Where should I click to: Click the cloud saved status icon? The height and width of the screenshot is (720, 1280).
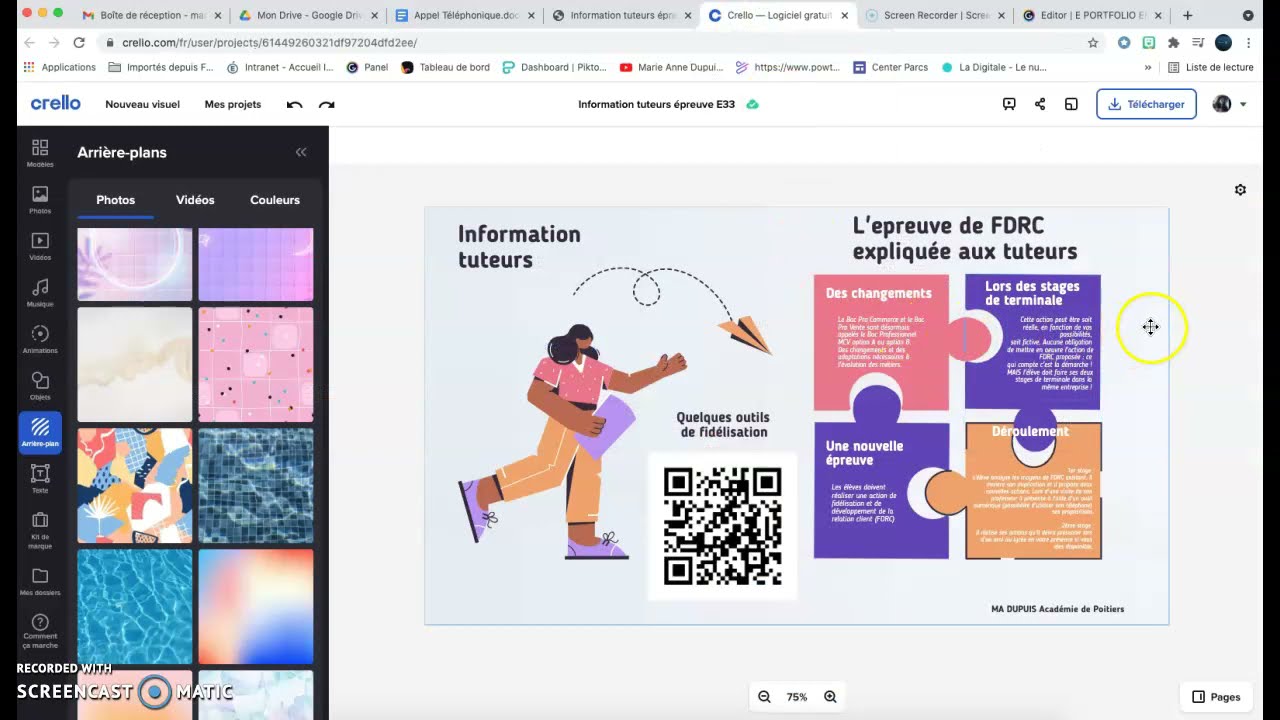click(x=752, y=104)
